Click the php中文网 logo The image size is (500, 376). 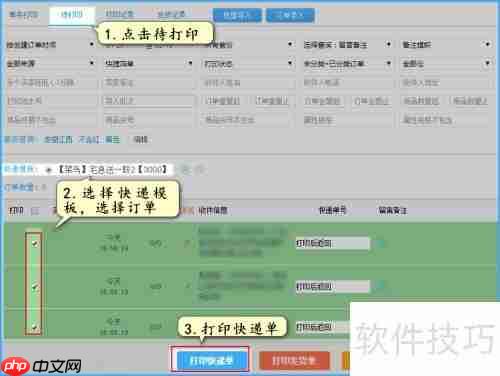pos(41,366)
